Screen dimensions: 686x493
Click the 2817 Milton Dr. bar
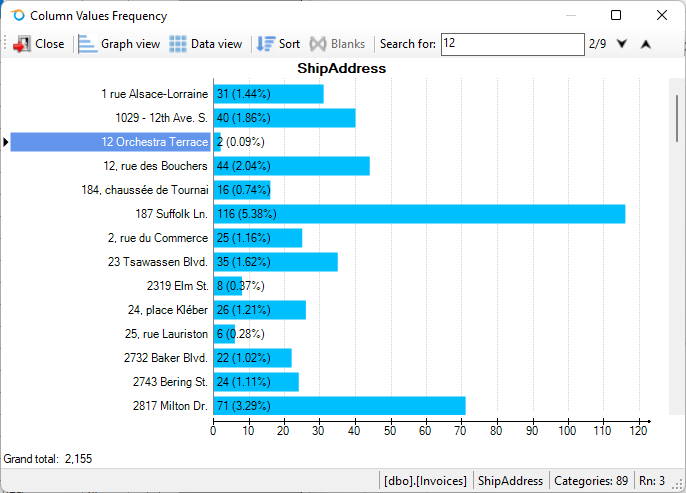click(339, 406)
